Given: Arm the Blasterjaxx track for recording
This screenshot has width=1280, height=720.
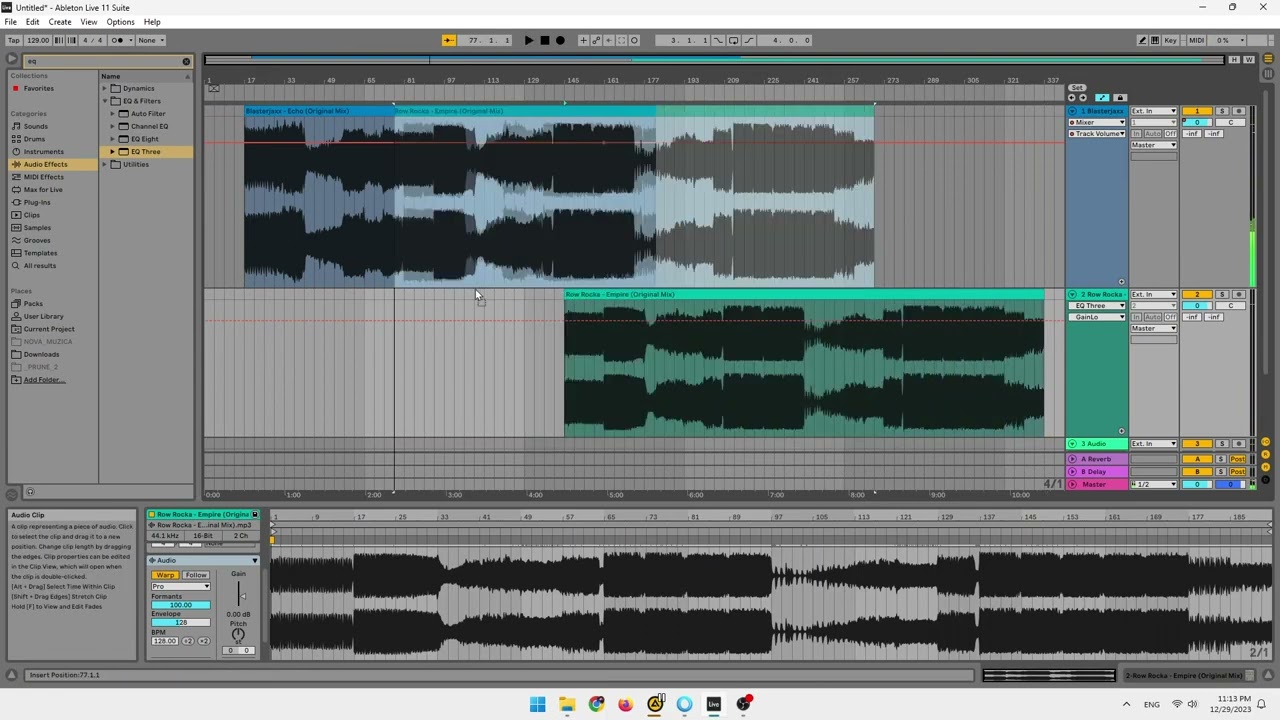Looking at the screenshot, I should pos(1238,111).
